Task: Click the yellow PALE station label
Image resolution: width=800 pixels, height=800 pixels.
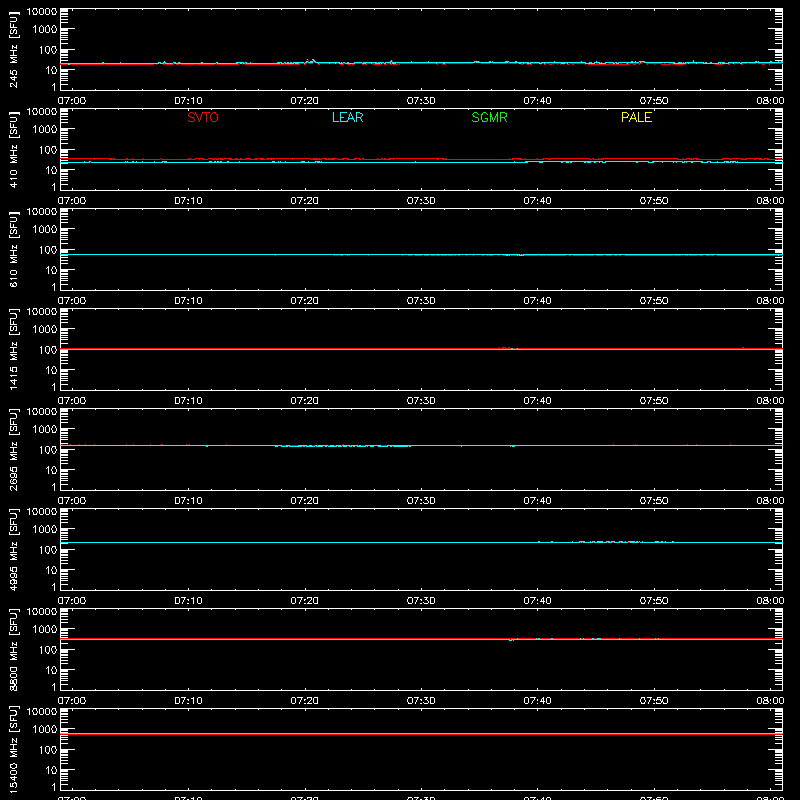Action: point(636,117)
